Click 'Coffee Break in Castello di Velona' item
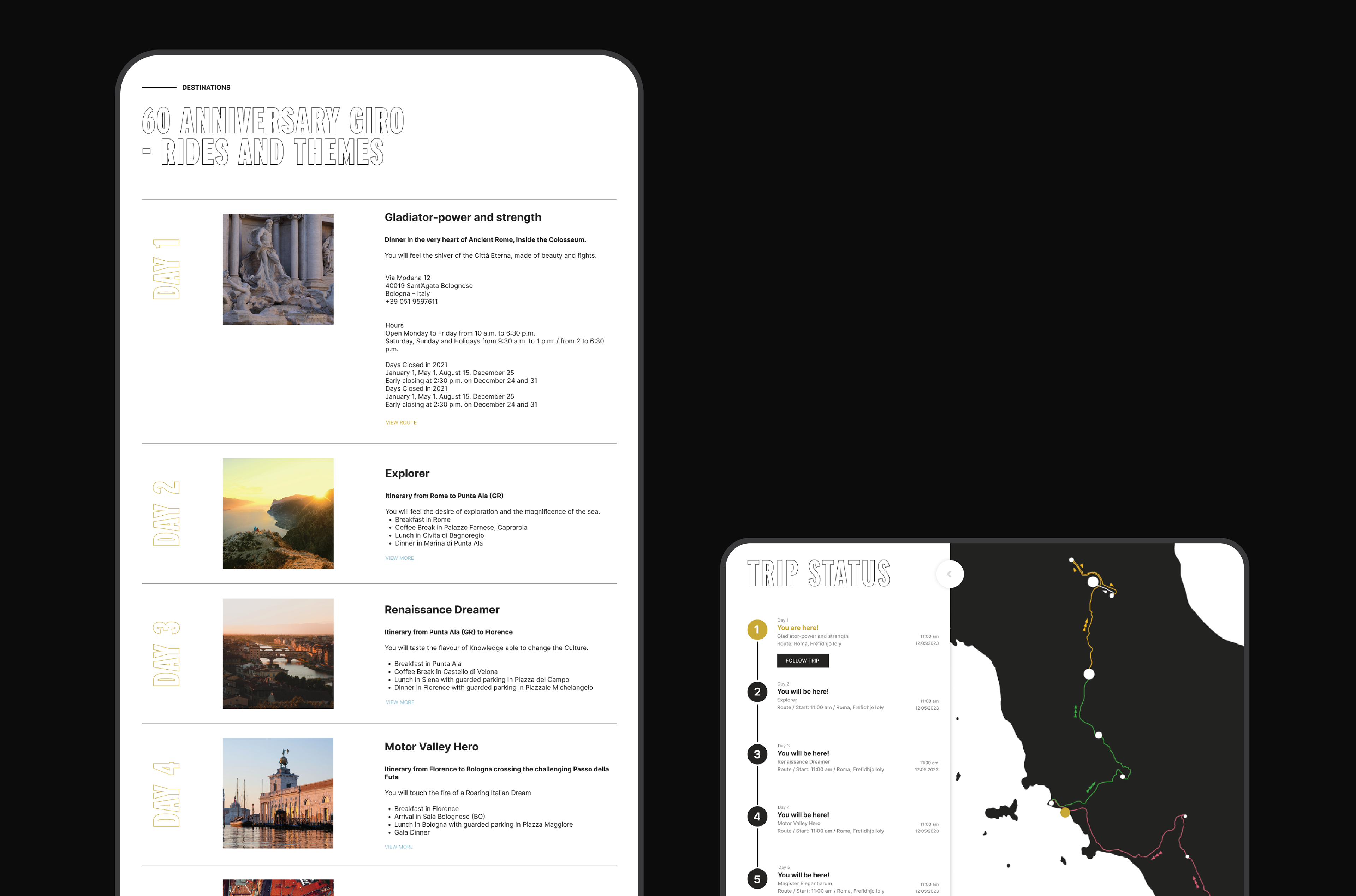The width and height of the screenshot is (1356, 896). click(x=446, y=671)
